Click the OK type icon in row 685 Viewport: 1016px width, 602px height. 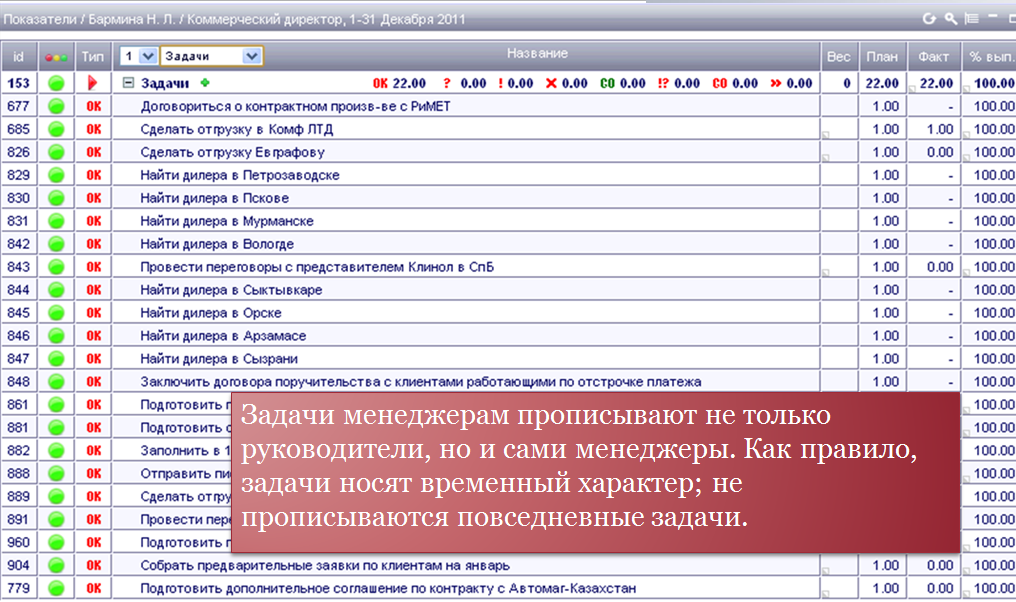[94, 129]
